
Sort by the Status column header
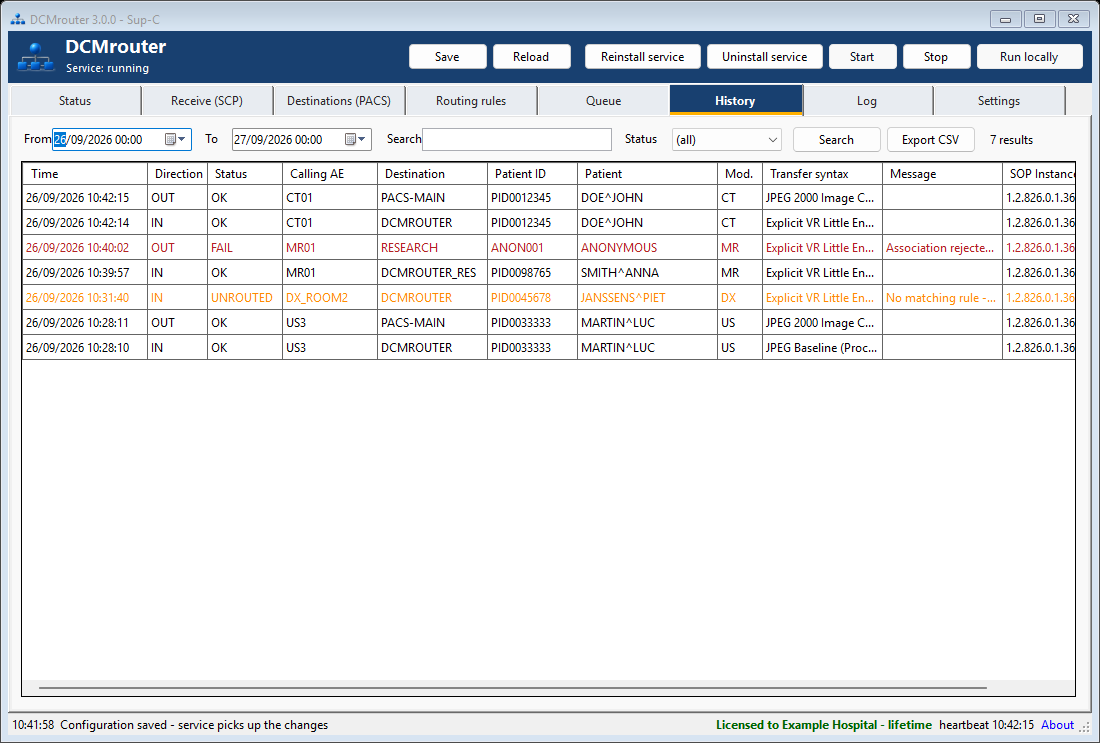245,174
